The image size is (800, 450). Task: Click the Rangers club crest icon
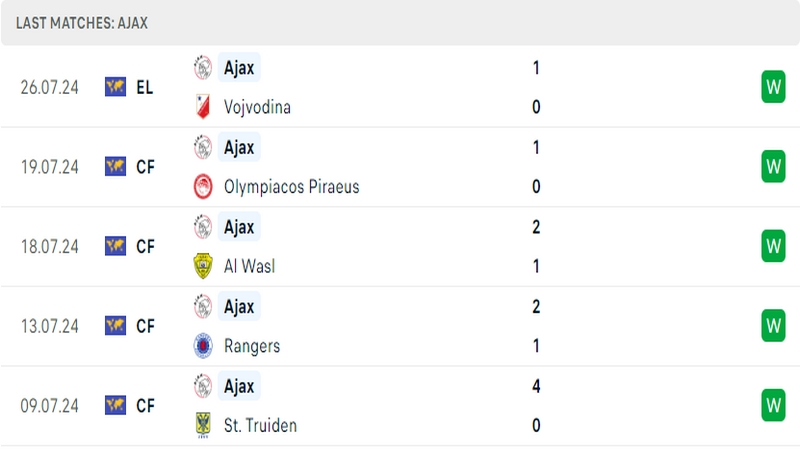pyautogui.click(x=203, y=346)
